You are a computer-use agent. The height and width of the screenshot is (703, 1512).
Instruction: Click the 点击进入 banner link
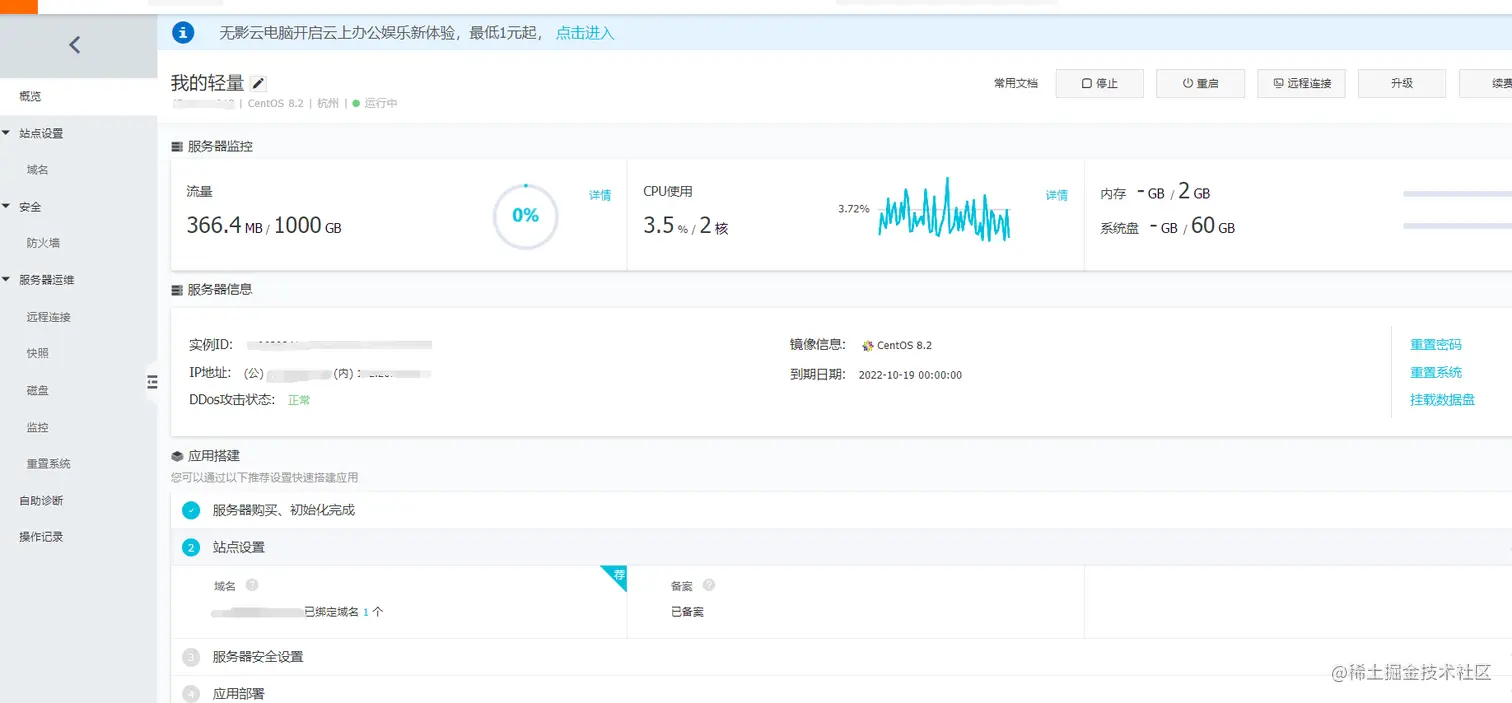click(585, 33)
